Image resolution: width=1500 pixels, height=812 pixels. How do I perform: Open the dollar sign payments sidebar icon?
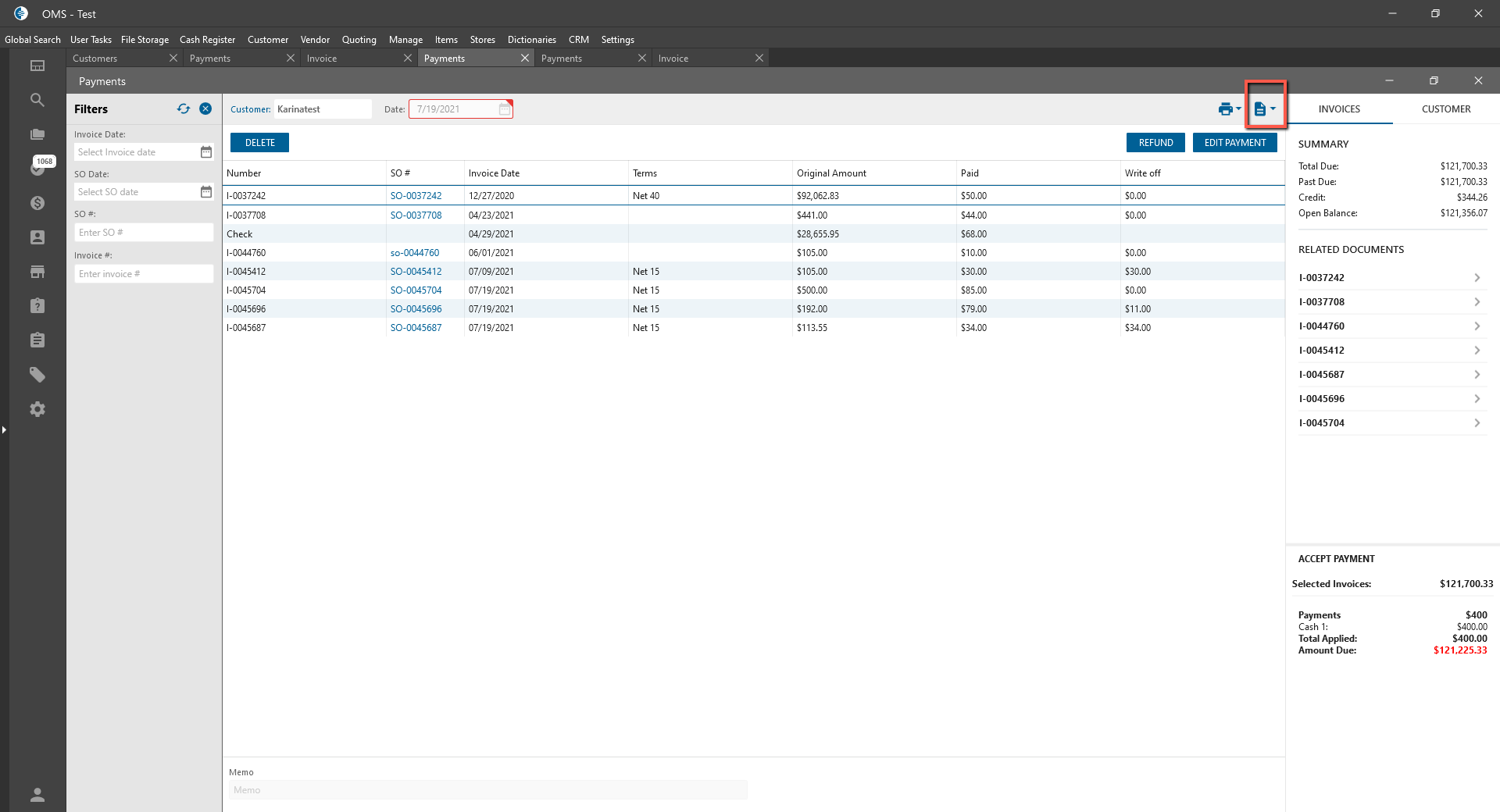[x=37, y=203]
